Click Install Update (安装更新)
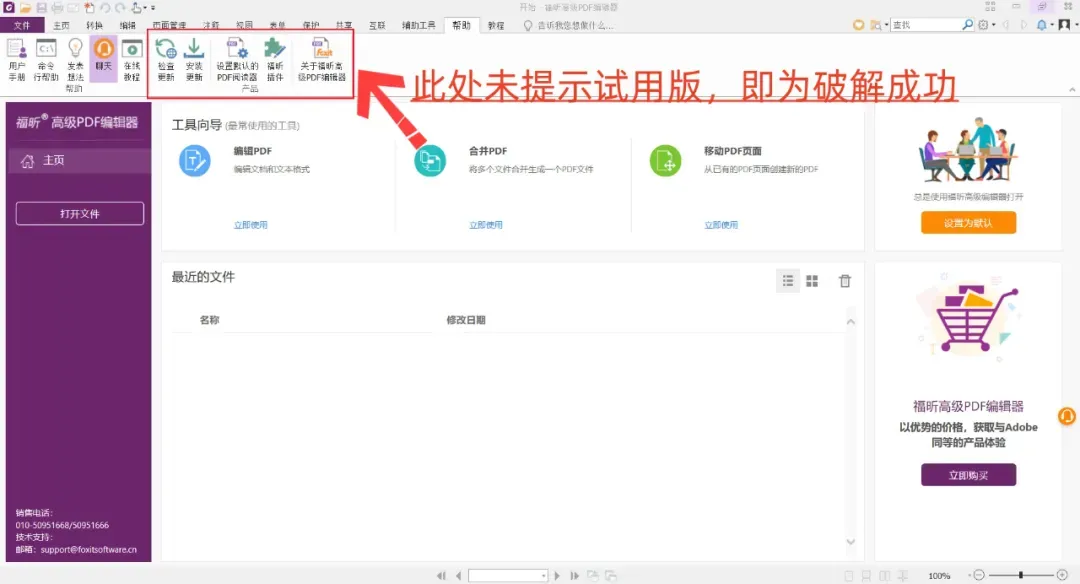 pyautogui.click(x=194, y=59)
